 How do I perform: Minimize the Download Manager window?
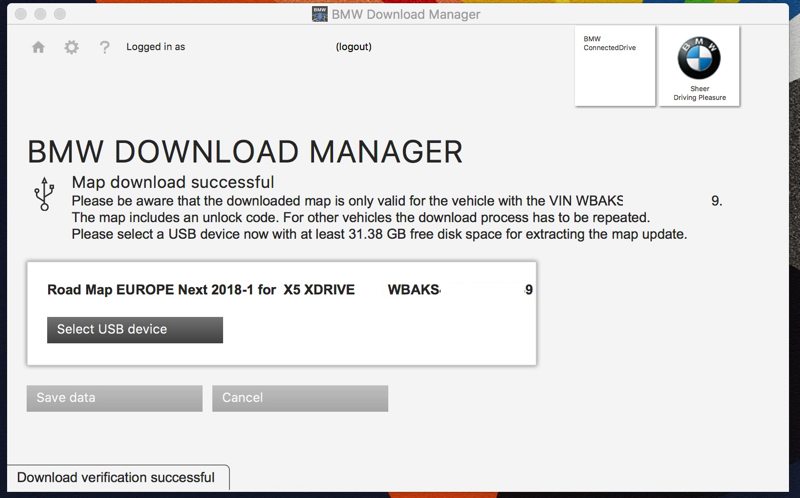coord(40,15)
